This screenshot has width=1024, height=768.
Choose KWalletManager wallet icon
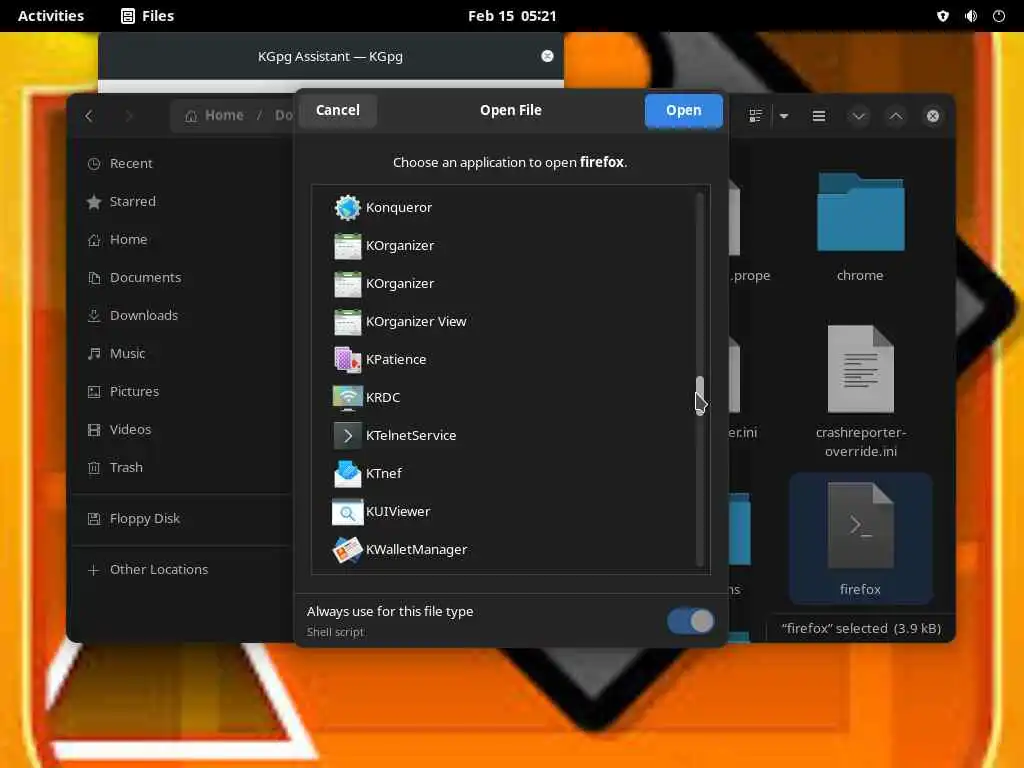347,549
